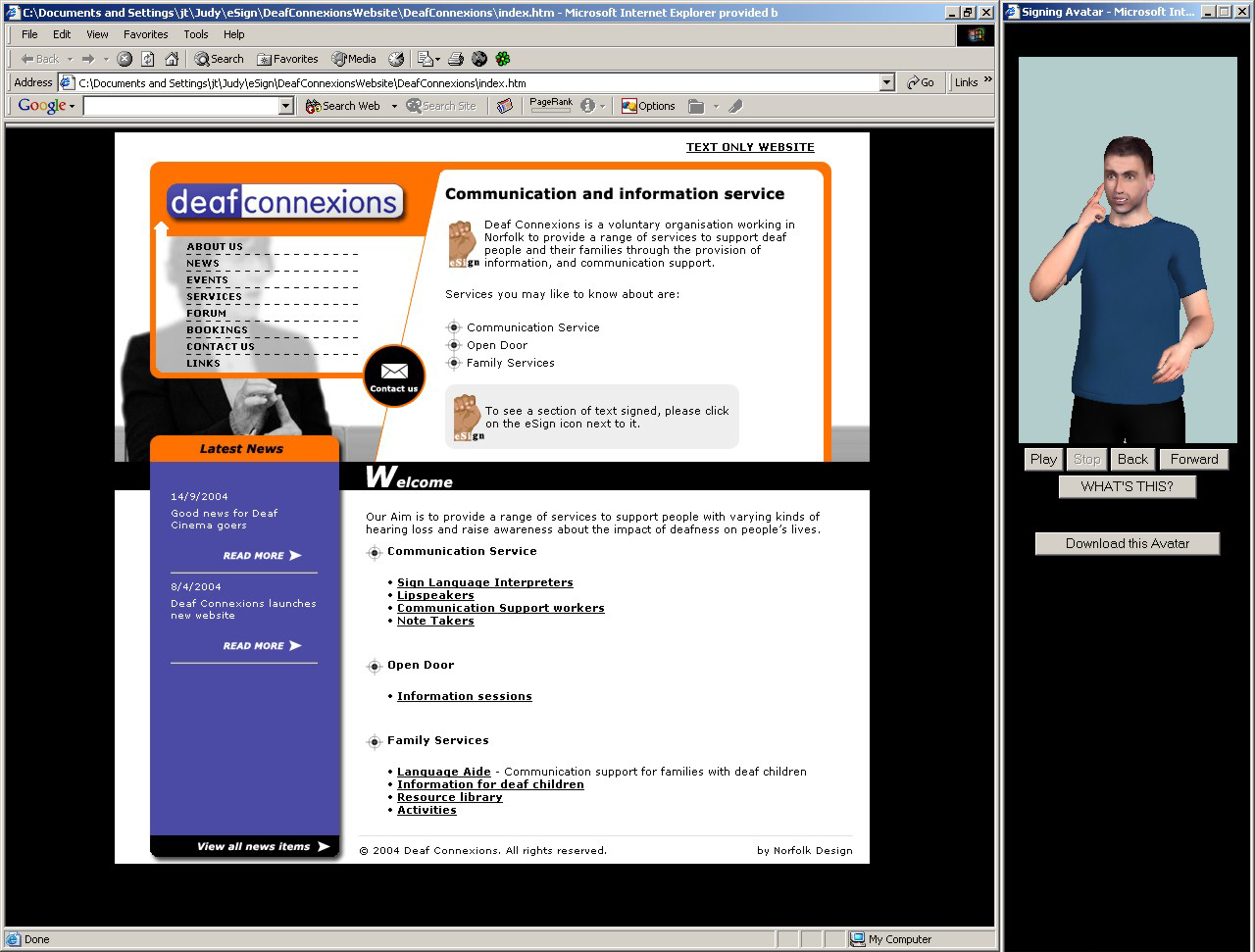1255x952 pixels.
Task: Expand the address bar dropdown
Action: point(886,83)
